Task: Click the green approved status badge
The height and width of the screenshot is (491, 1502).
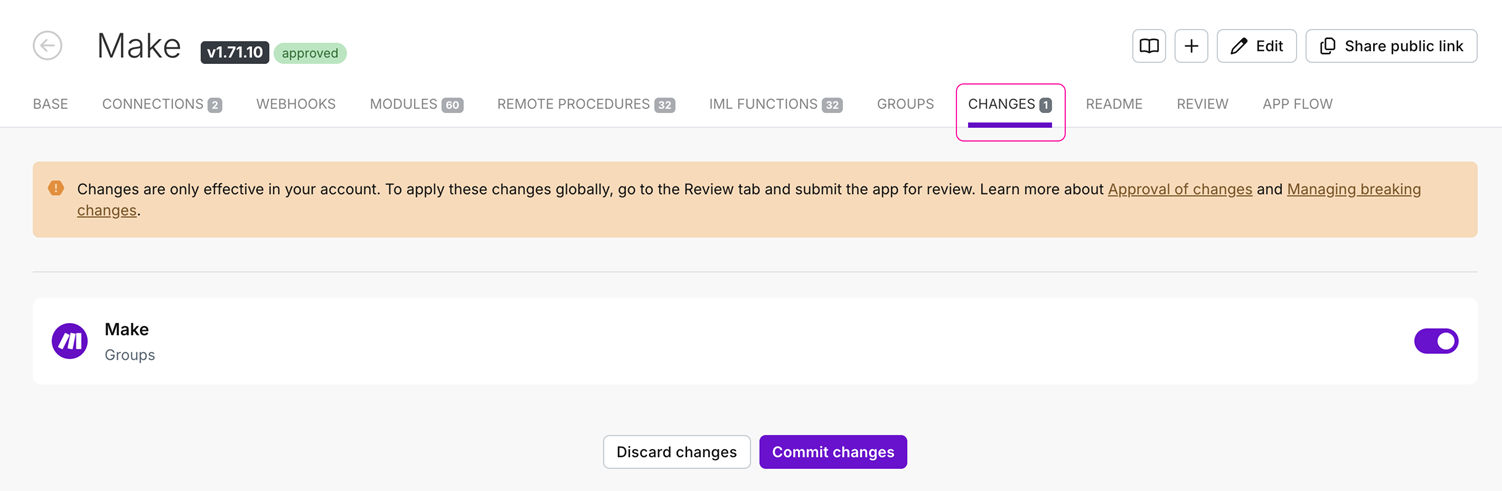Action: pos(310,53)
